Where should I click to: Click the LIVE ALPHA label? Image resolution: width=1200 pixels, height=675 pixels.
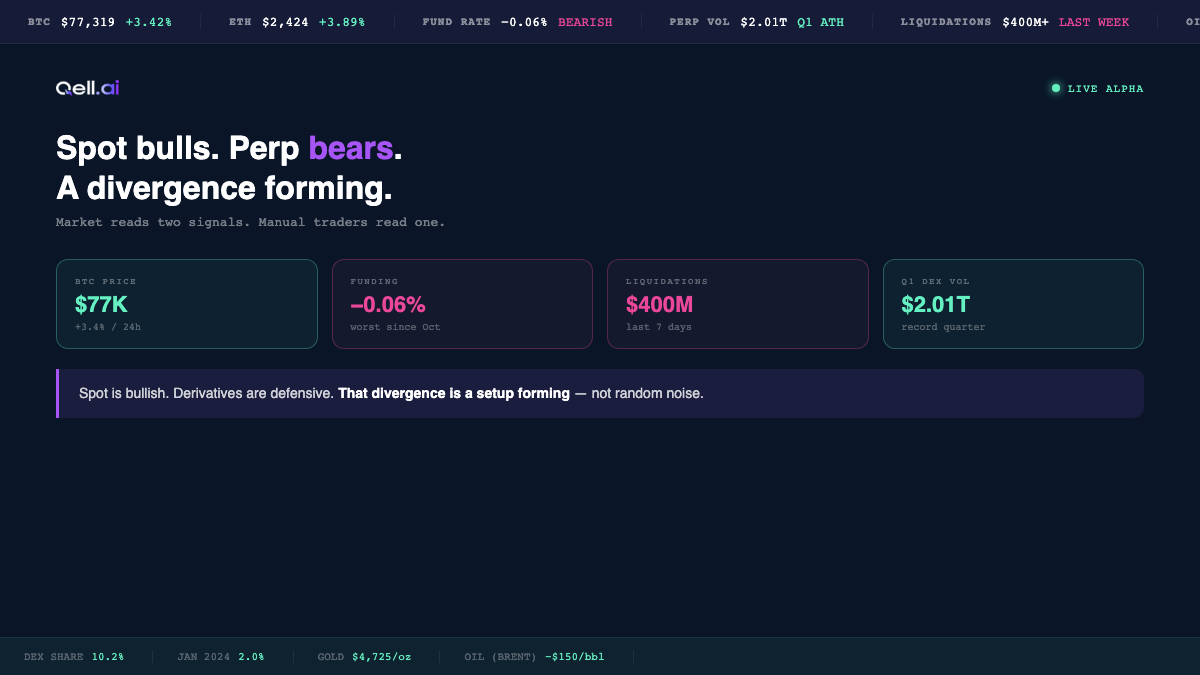pyautogui.click(x=1105, y=89)
